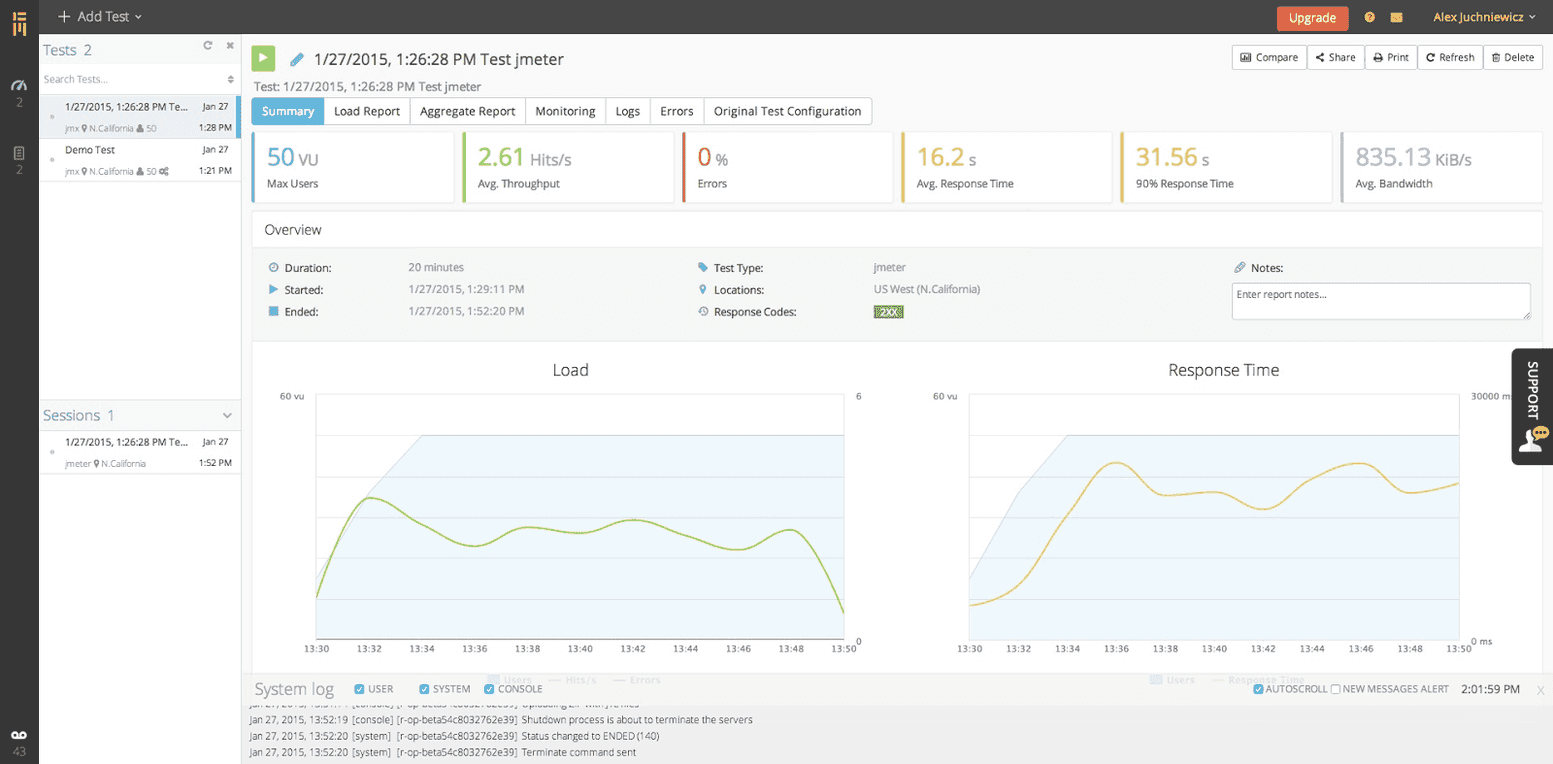Switch to the Aggregate Report tab

[x=467, y=111]
